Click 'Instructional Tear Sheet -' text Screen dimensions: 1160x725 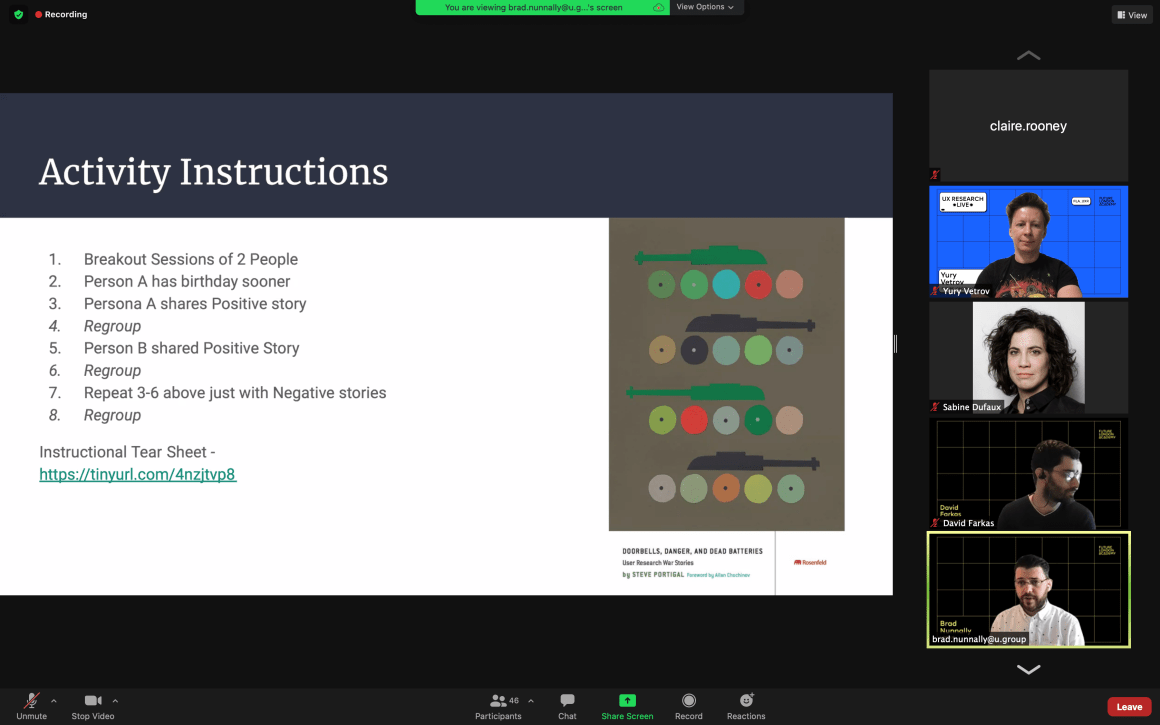click(x=127, y=452)
